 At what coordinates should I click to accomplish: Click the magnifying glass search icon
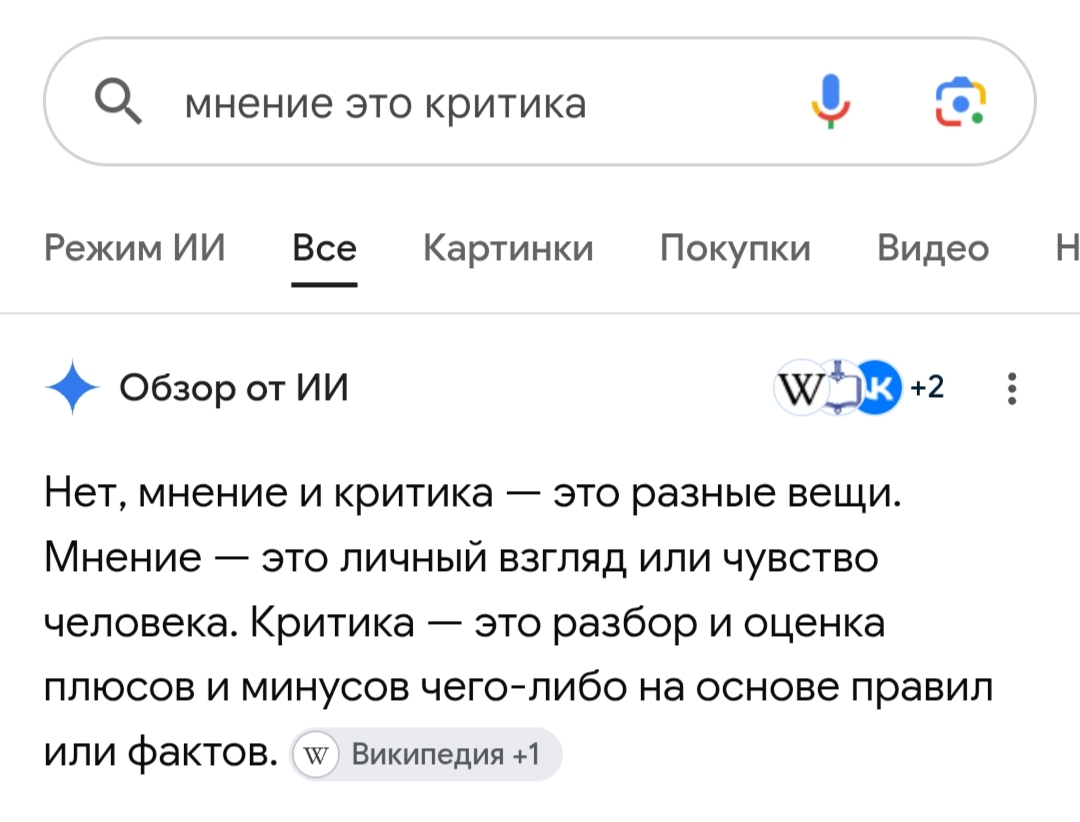point(118,101)
